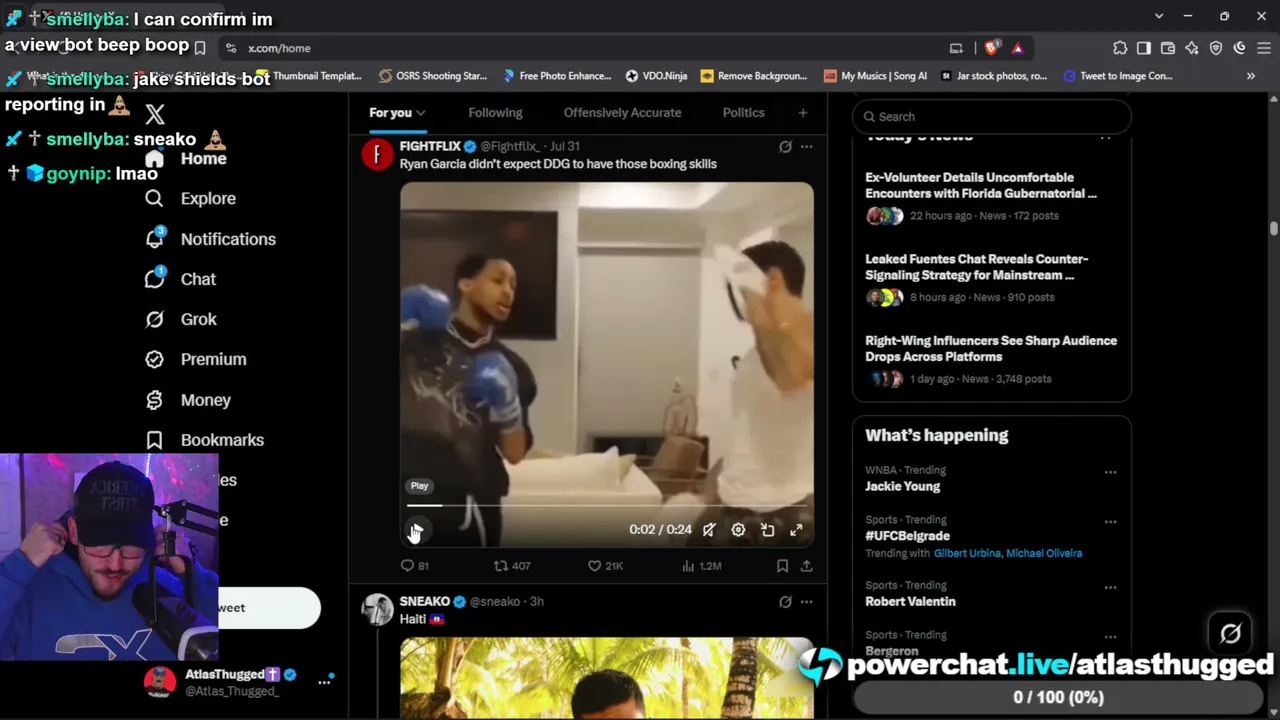Expand the video to fullscreen
The image size is (1280, 720).
[796, 530]
